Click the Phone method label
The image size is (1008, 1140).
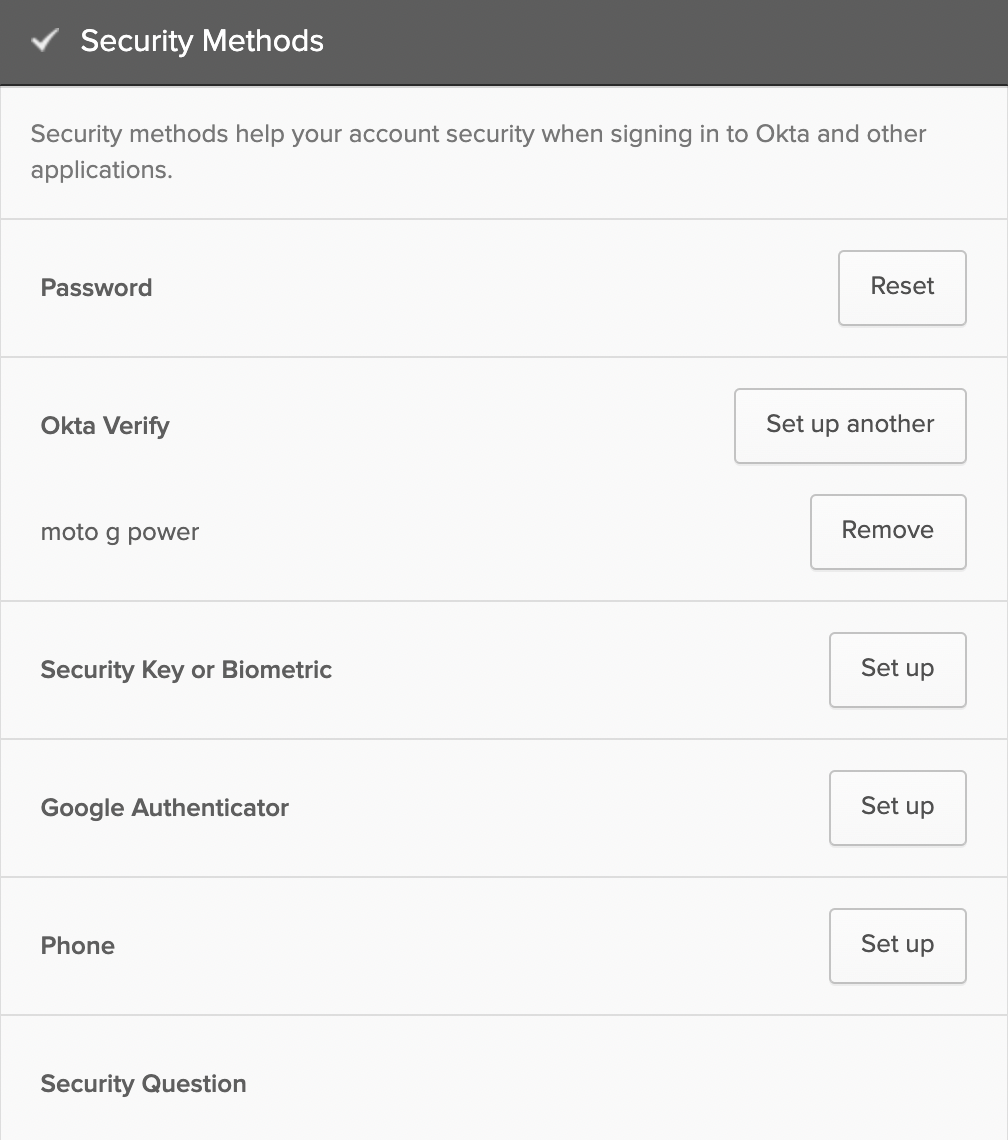78,946
